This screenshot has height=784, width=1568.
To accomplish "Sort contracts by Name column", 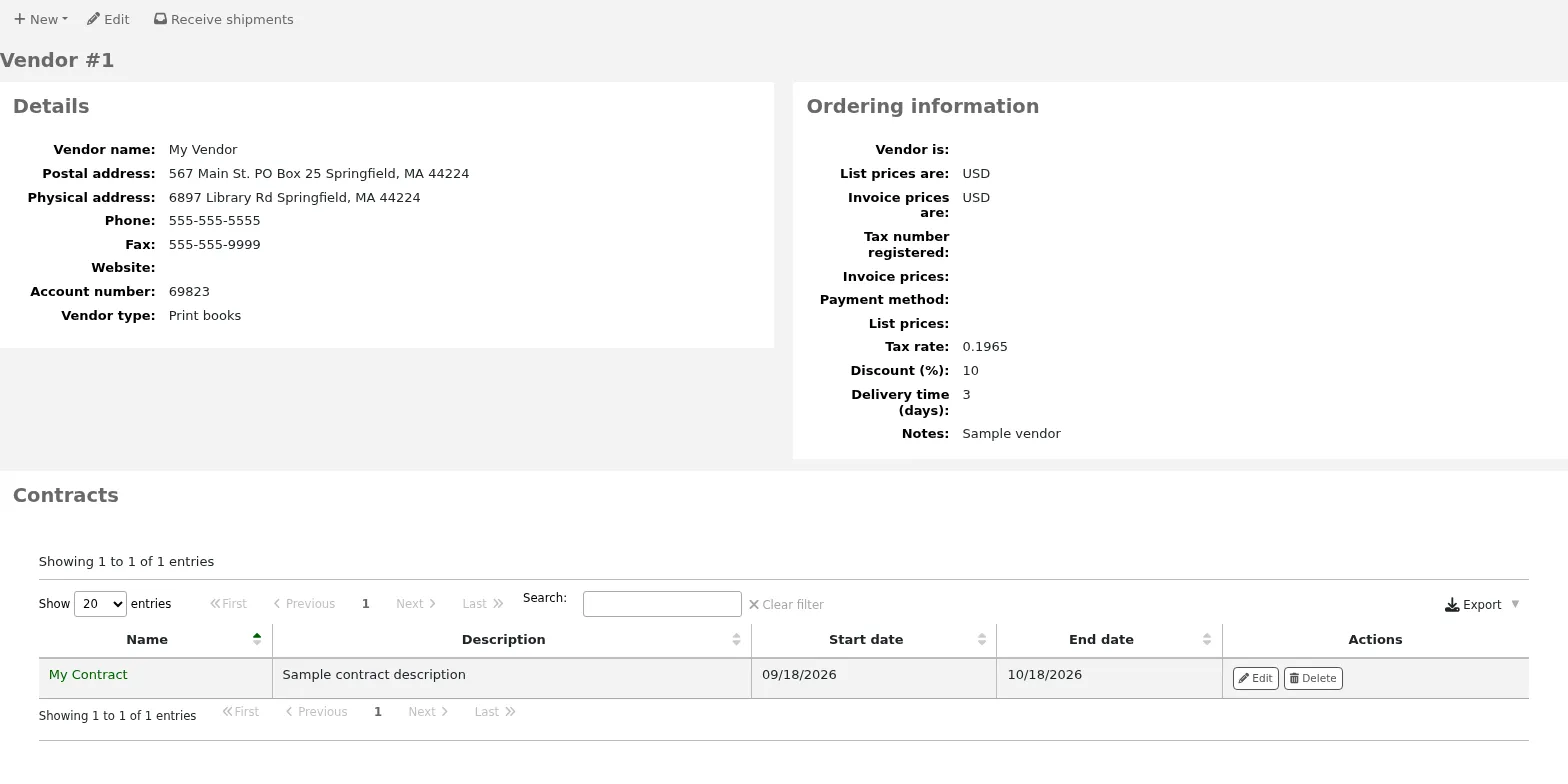I will 155,640.
